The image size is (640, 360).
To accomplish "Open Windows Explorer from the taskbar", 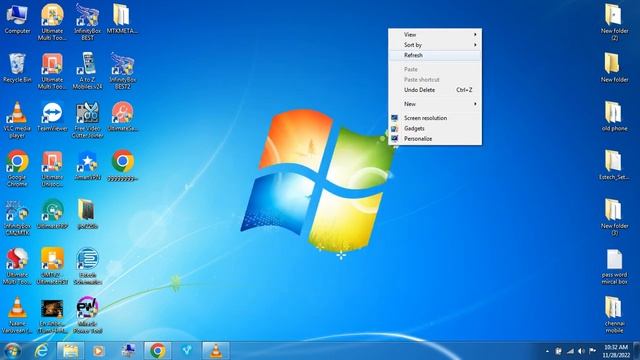I will click(70, 351).
